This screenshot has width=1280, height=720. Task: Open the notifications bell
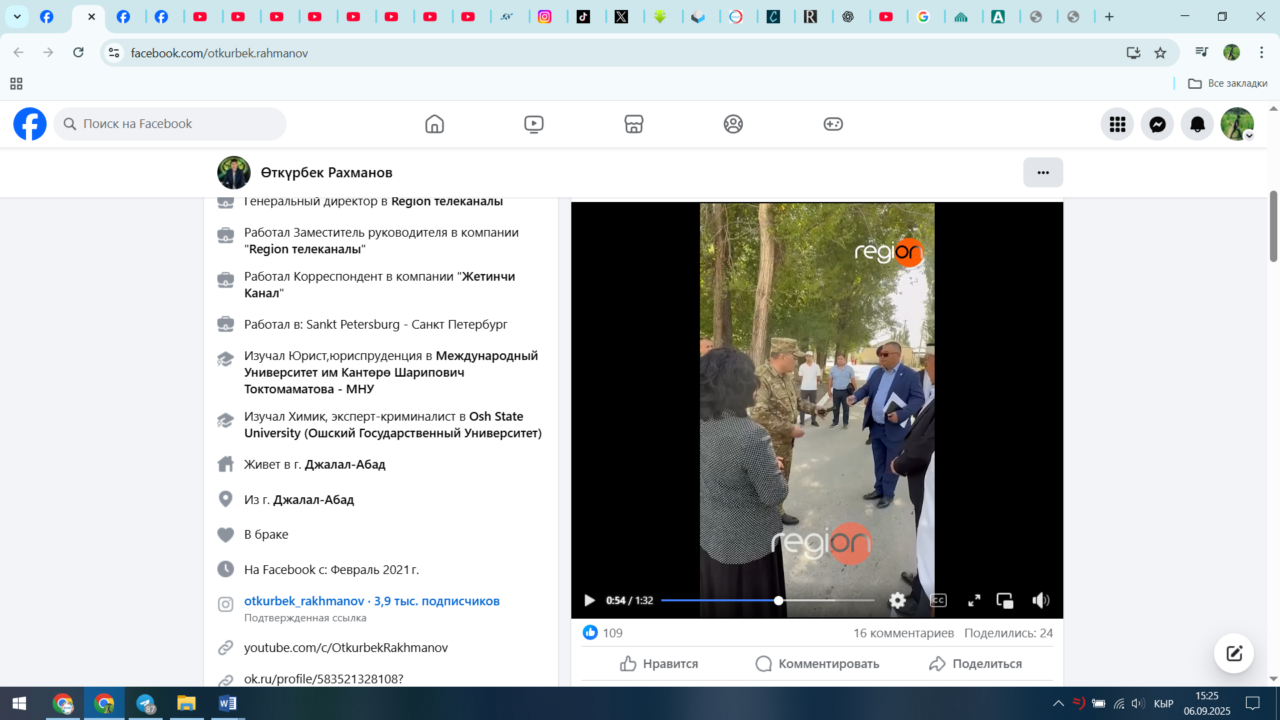(1197, 124)
